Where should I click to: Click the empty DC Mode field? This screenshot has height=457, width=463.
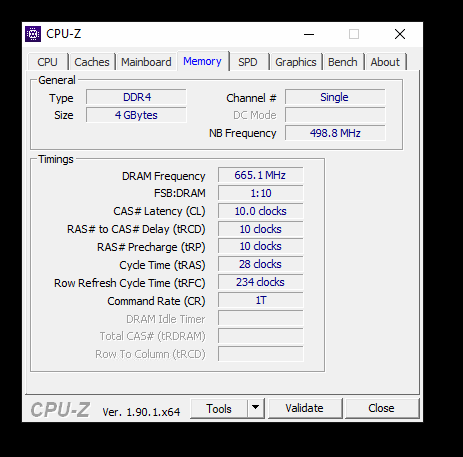pos(335,115)
